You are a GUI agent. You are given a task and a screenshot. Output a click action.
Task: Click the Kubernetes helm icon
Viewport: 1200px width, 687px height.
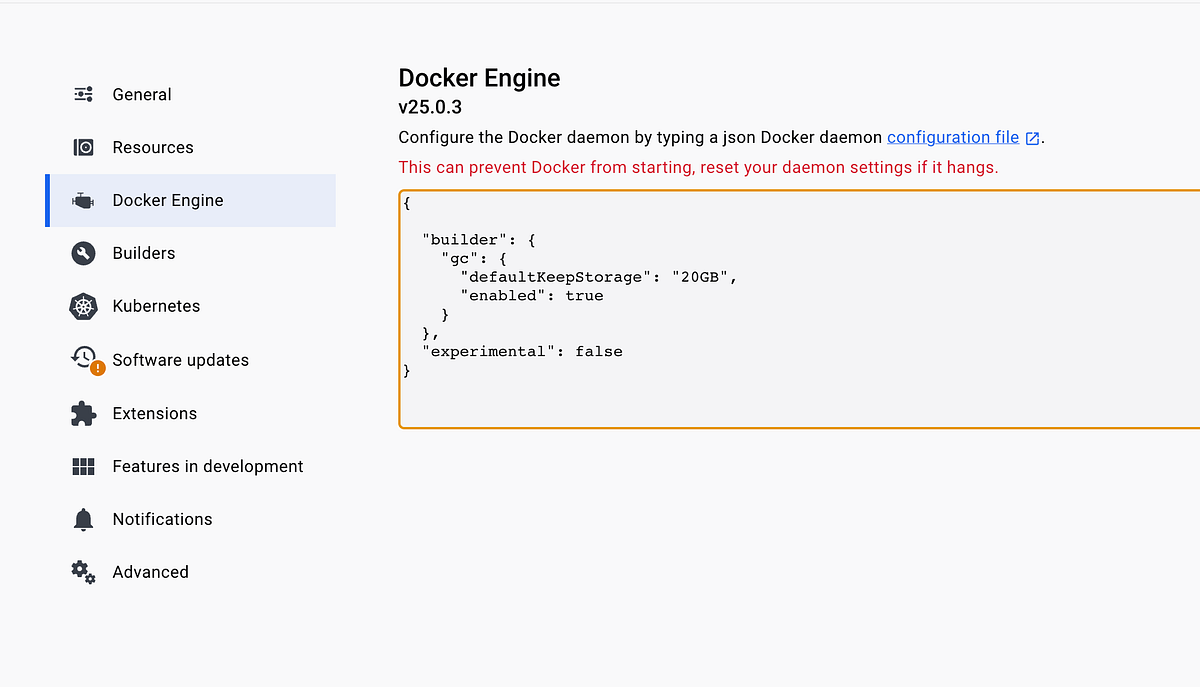click(83, 306)
